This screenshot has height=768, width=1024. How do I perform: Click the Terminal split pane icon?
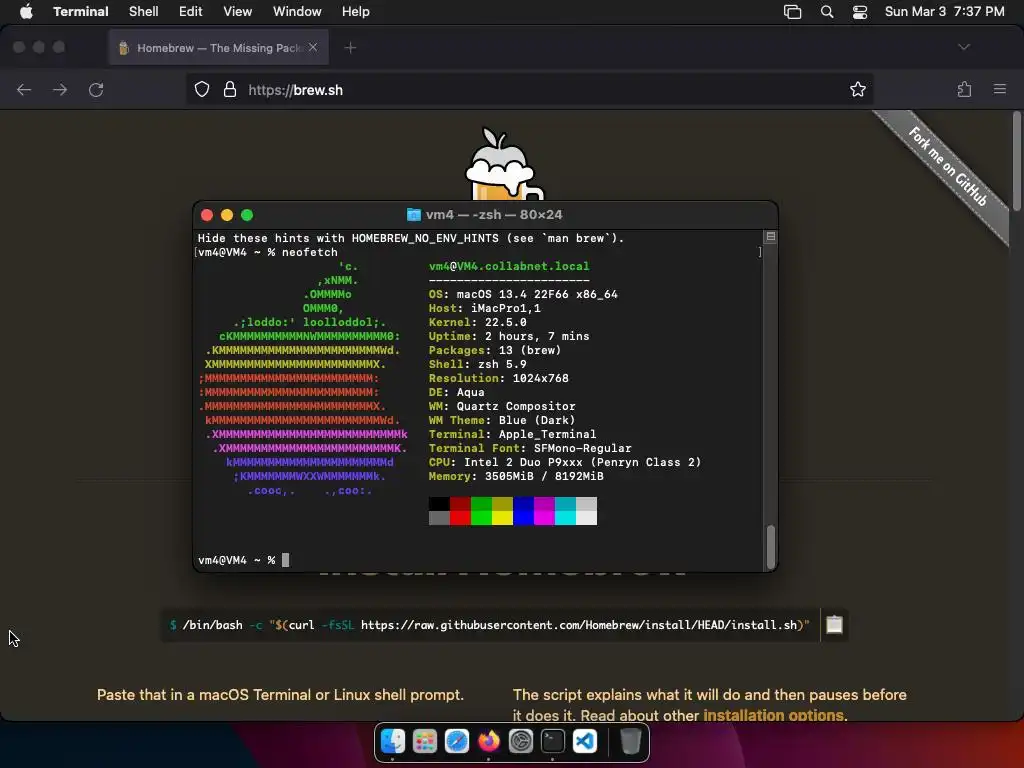point(771,236)
